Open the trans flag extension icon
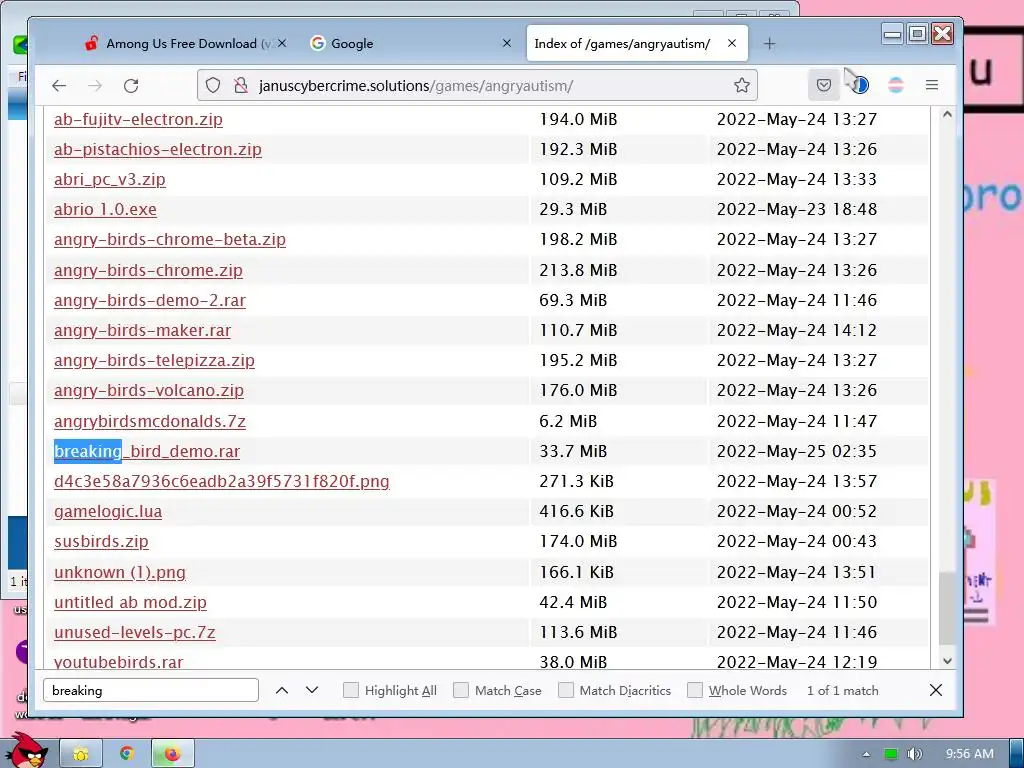The width and height of the screenshot is (1024, 768). point(896,86)
